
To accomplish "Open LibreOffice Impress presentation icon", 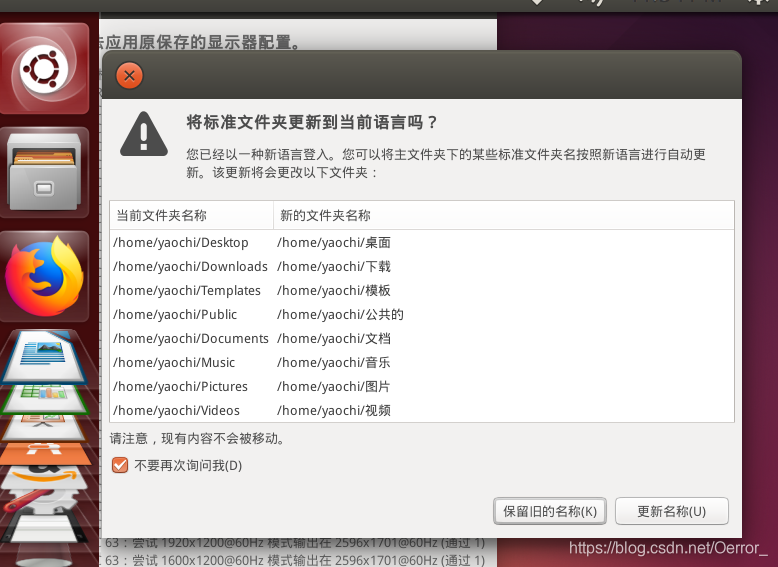I will click(45, 428).
